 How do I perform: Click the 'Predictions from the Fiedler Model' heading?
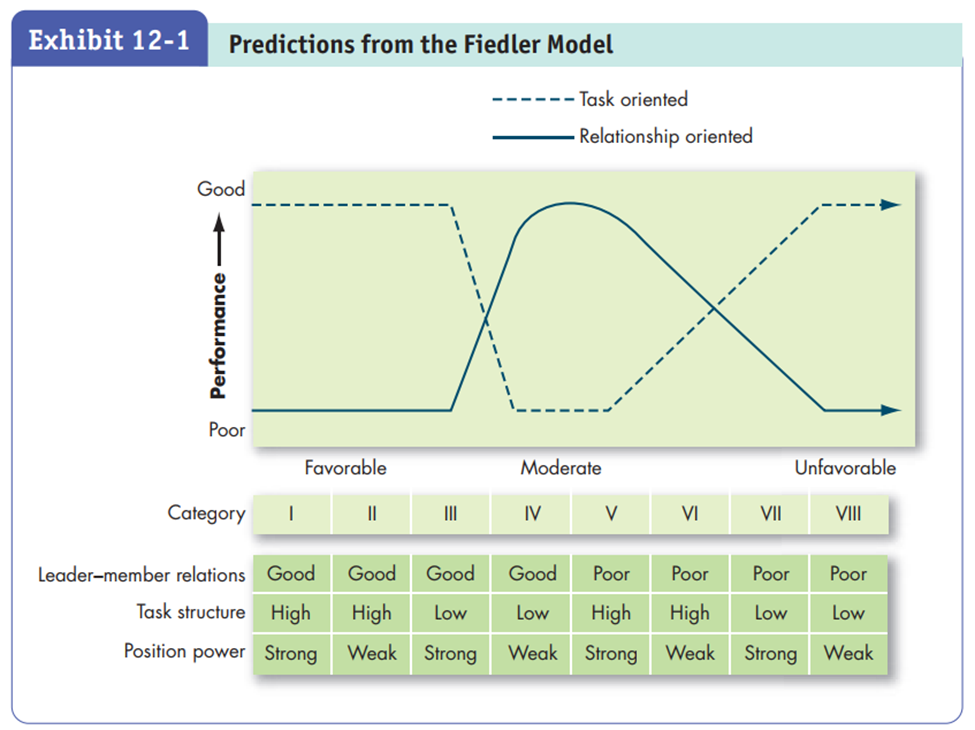pos(420,45)
